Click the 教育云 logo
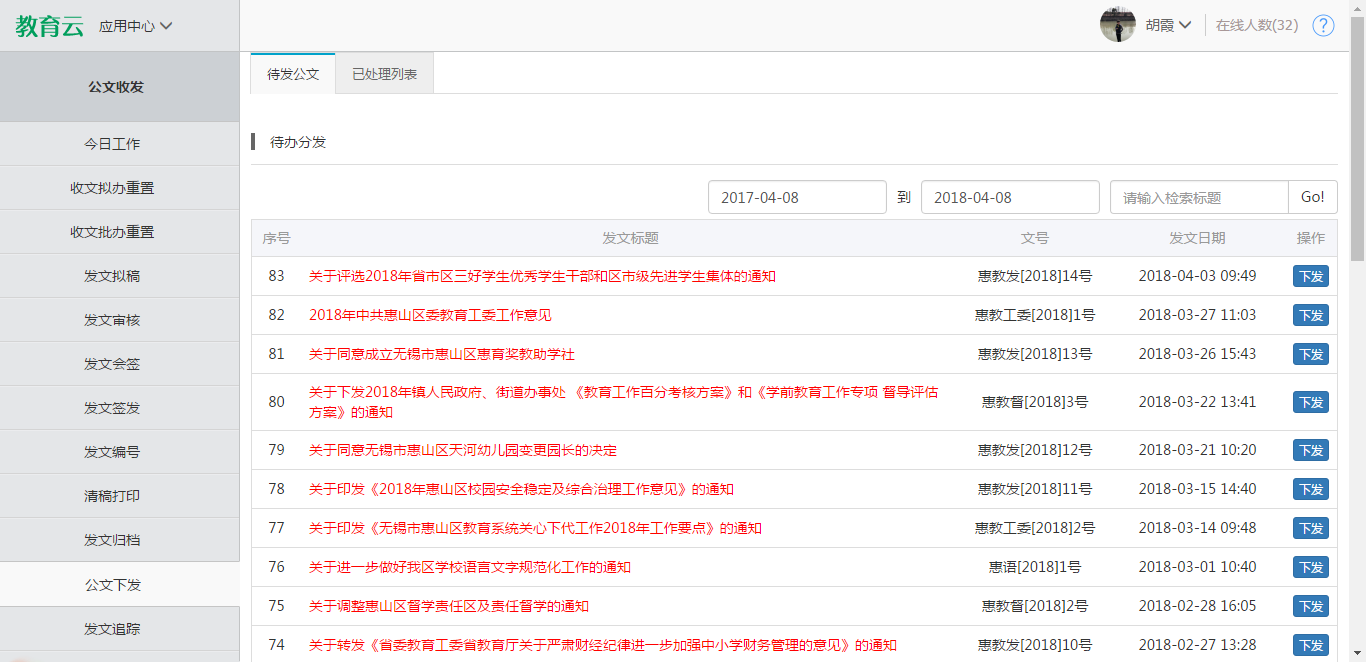 point(49,26)
